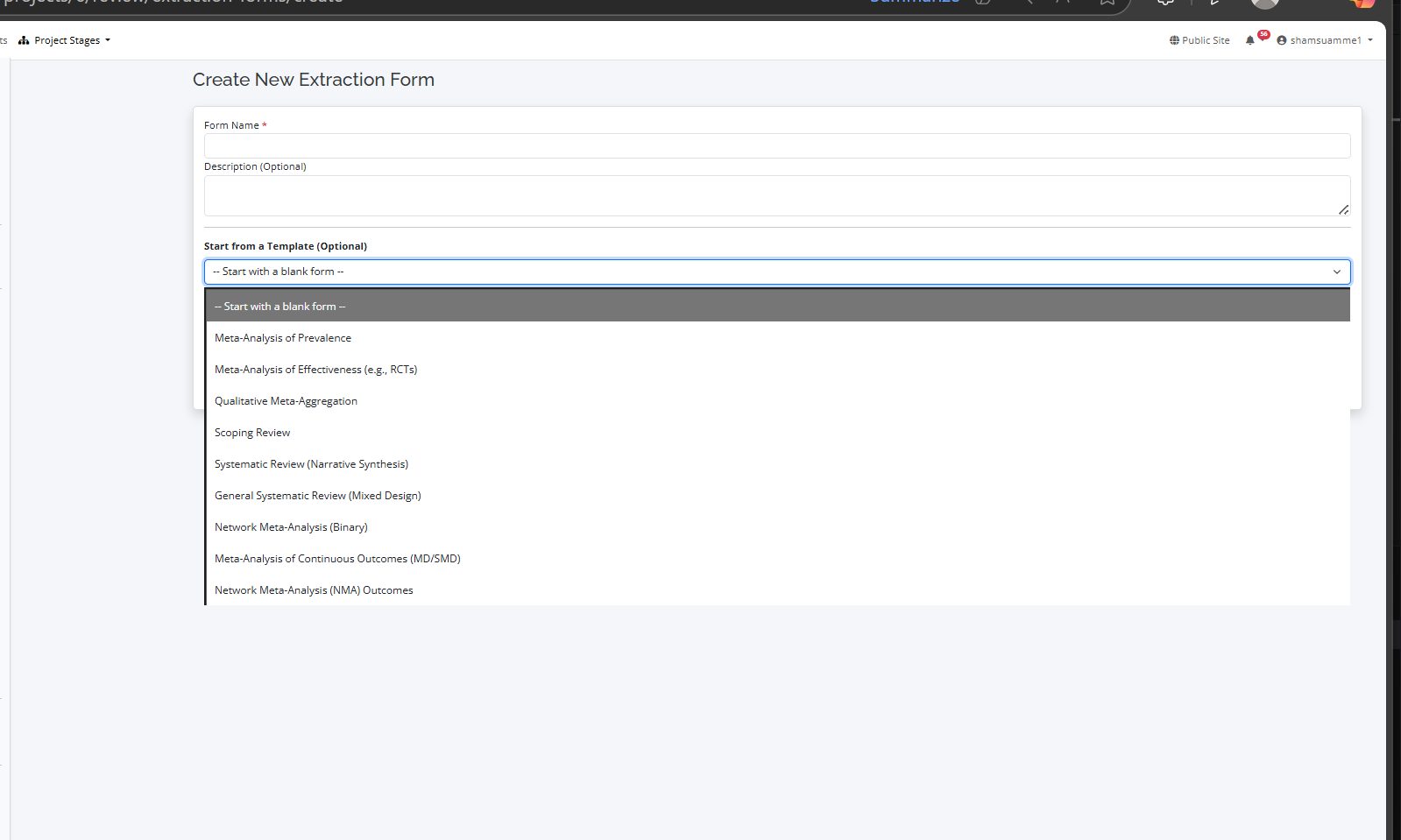This screenshot has width=1401, height=840.
Task: Click the browser address bar URL
Action: (x=175, y=3)
